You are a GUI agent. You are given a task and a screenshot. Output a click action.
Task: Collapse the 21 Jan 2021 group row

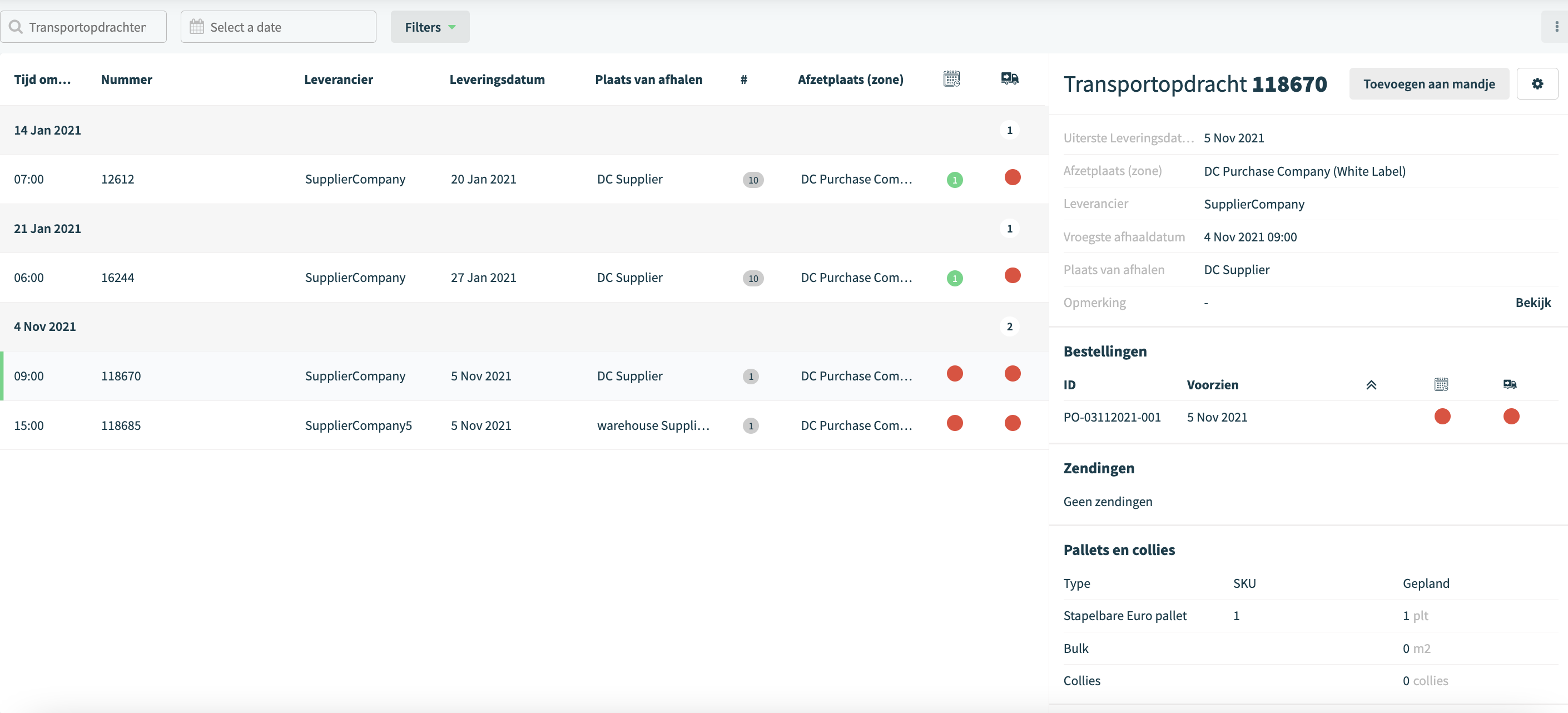(x=523, y=229)
